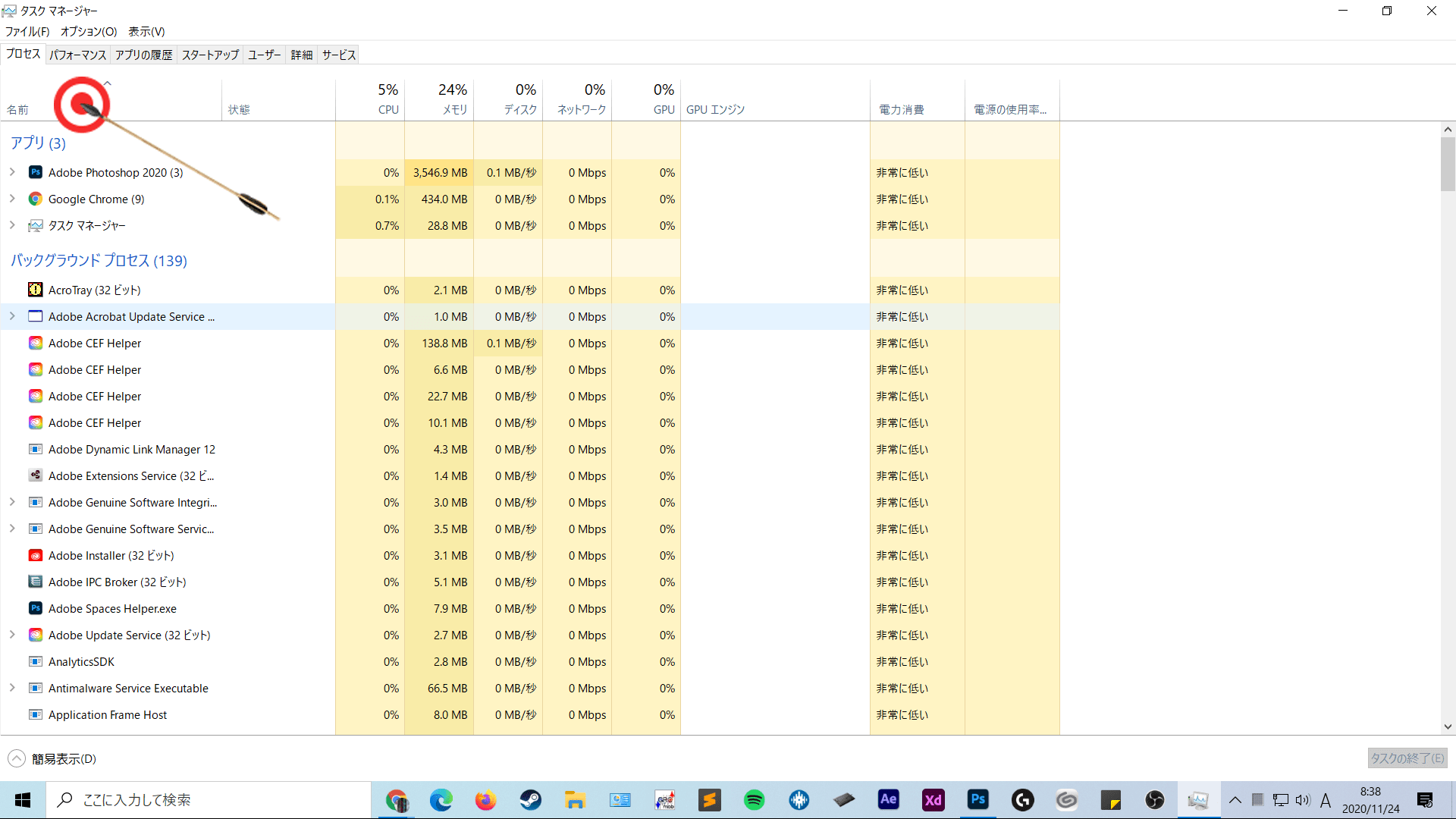Open After Effects from the taskbar
The image size is (1456, 819).
889,800
